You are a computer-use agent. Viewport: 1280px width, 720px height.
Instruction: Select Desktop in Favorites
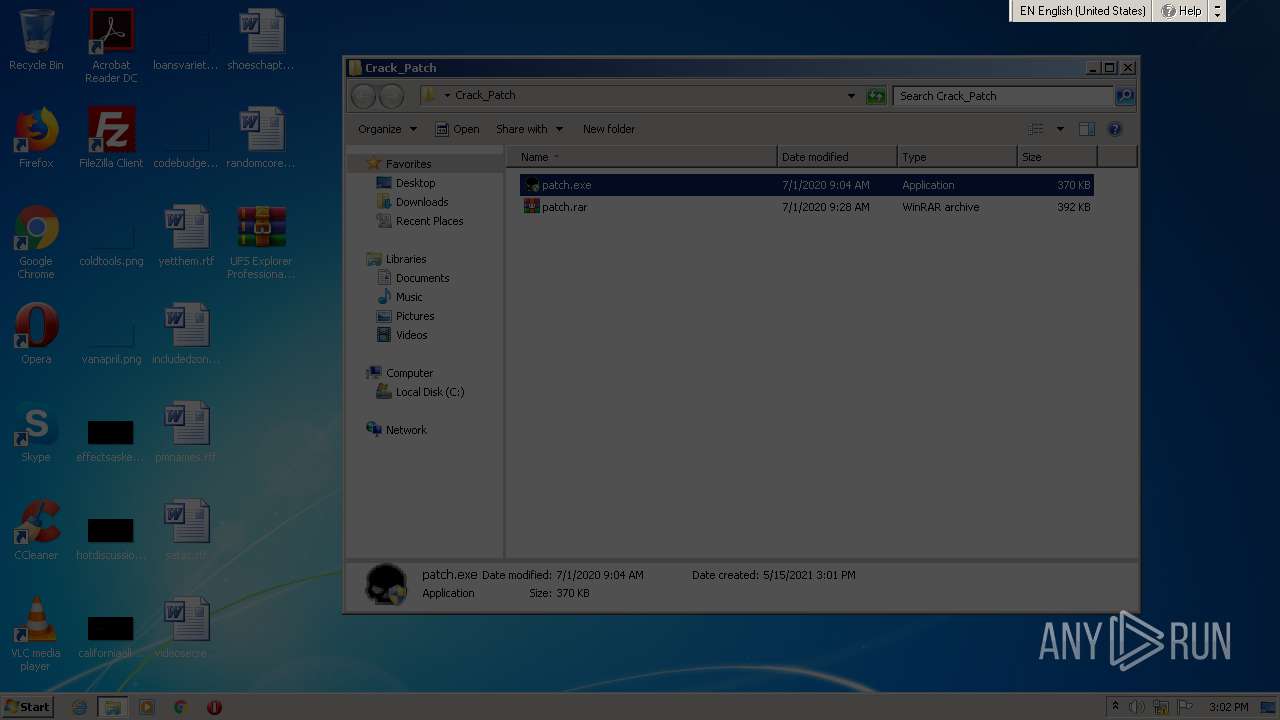[415, 183]
